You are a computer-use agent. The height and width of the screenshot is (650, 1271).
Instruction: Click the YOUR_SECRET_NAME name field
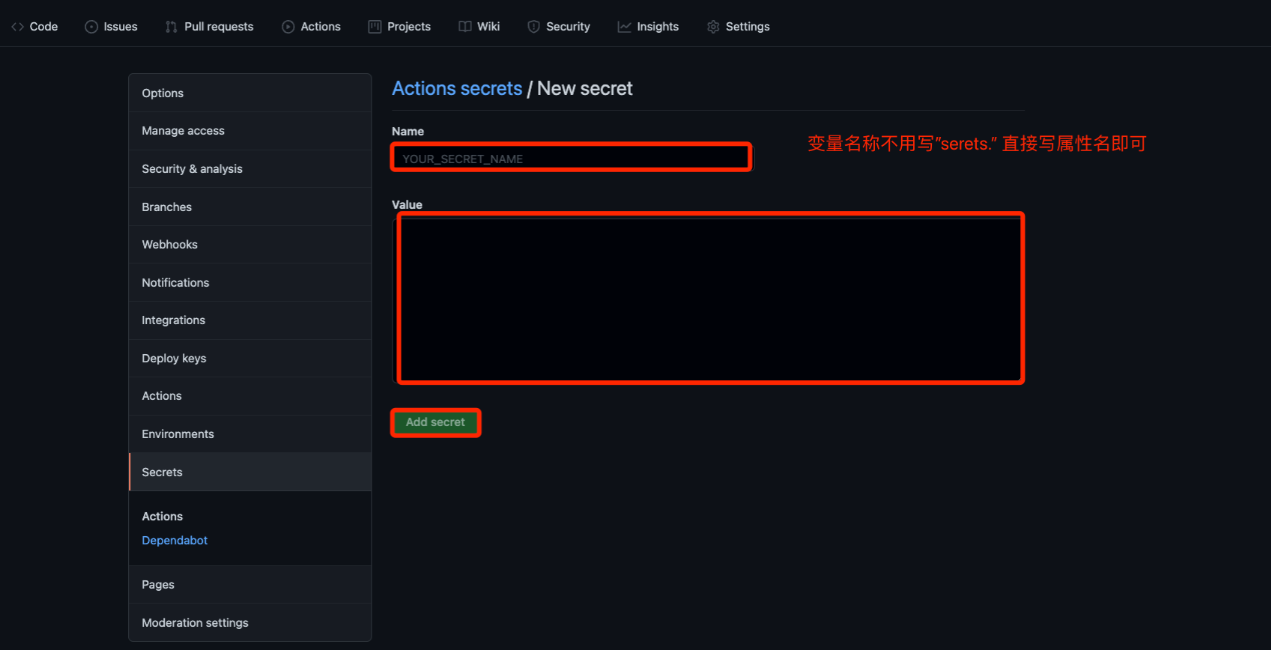pos(570,156)
